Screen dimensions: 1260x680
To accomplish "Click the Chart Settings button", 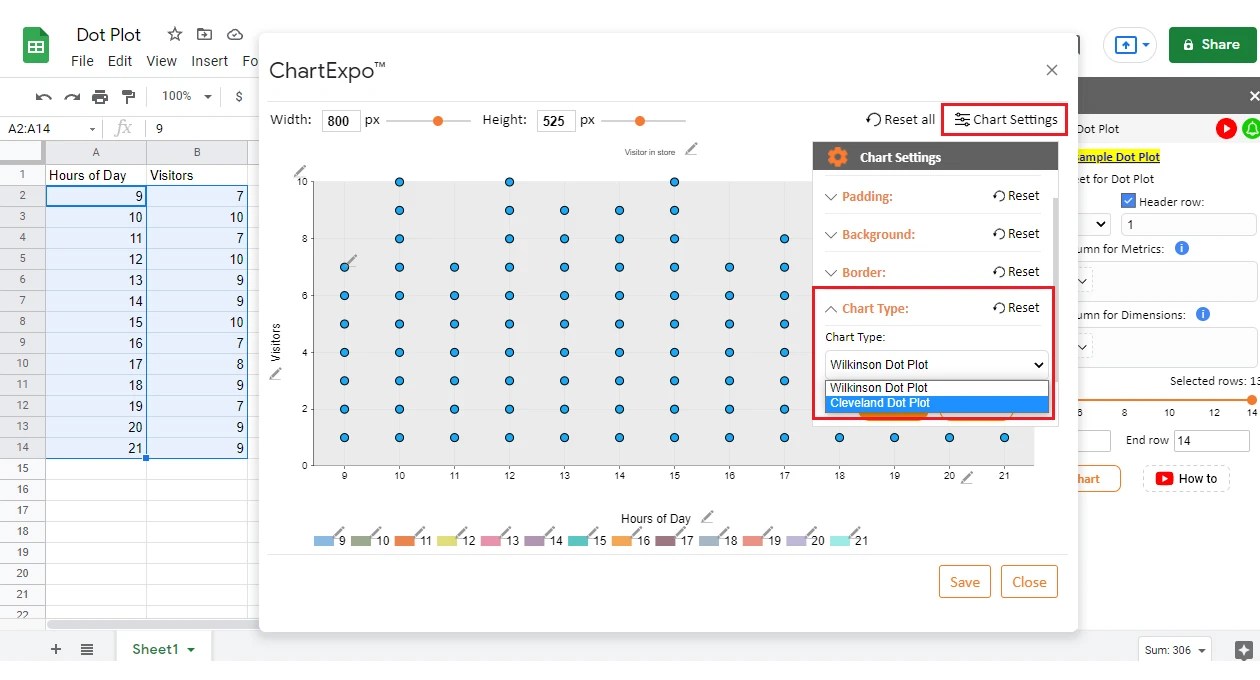I will click(1005, 119).
